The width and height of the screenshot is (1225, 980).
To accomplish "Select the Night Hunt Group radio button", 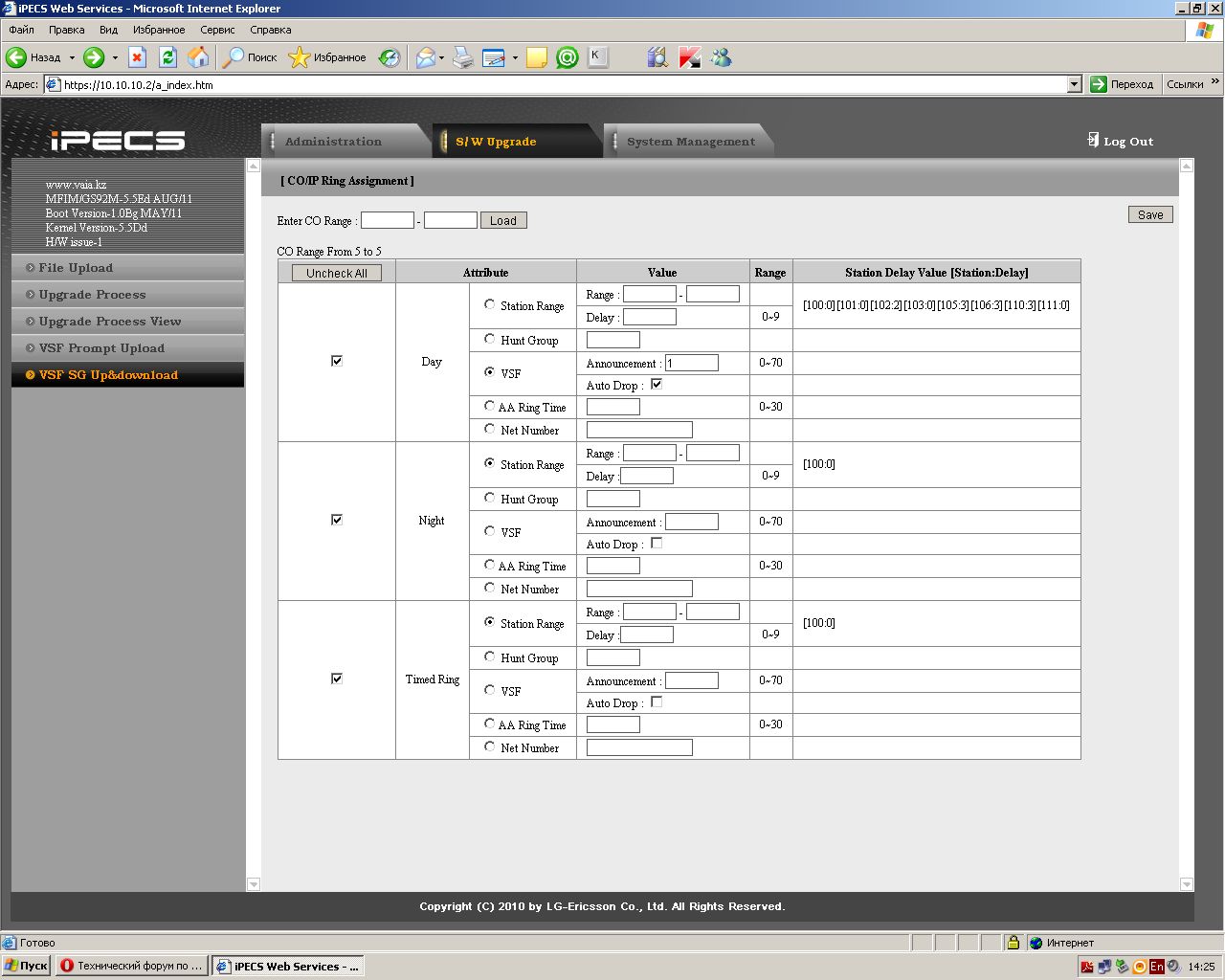I will 490,498.
